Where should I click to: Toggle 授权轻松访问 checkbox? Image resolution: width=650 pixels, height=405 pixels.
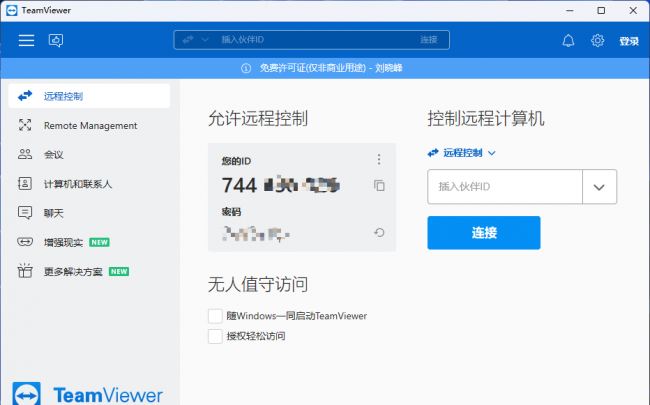(215, 336)
